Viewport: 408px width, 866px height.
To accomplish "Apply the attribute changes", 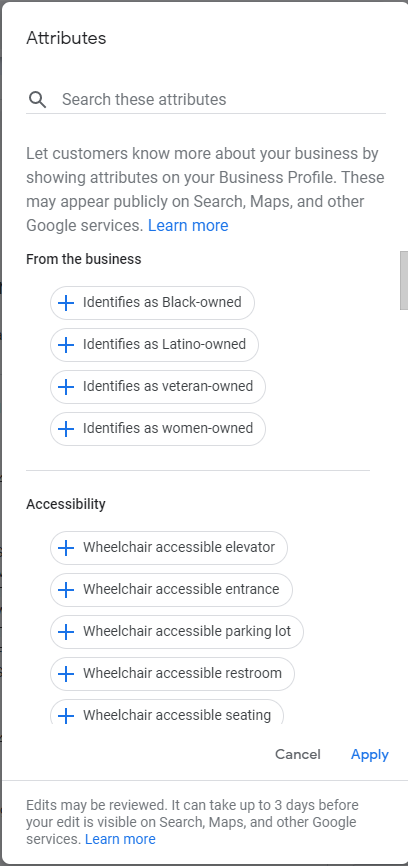I will point(370,754).
